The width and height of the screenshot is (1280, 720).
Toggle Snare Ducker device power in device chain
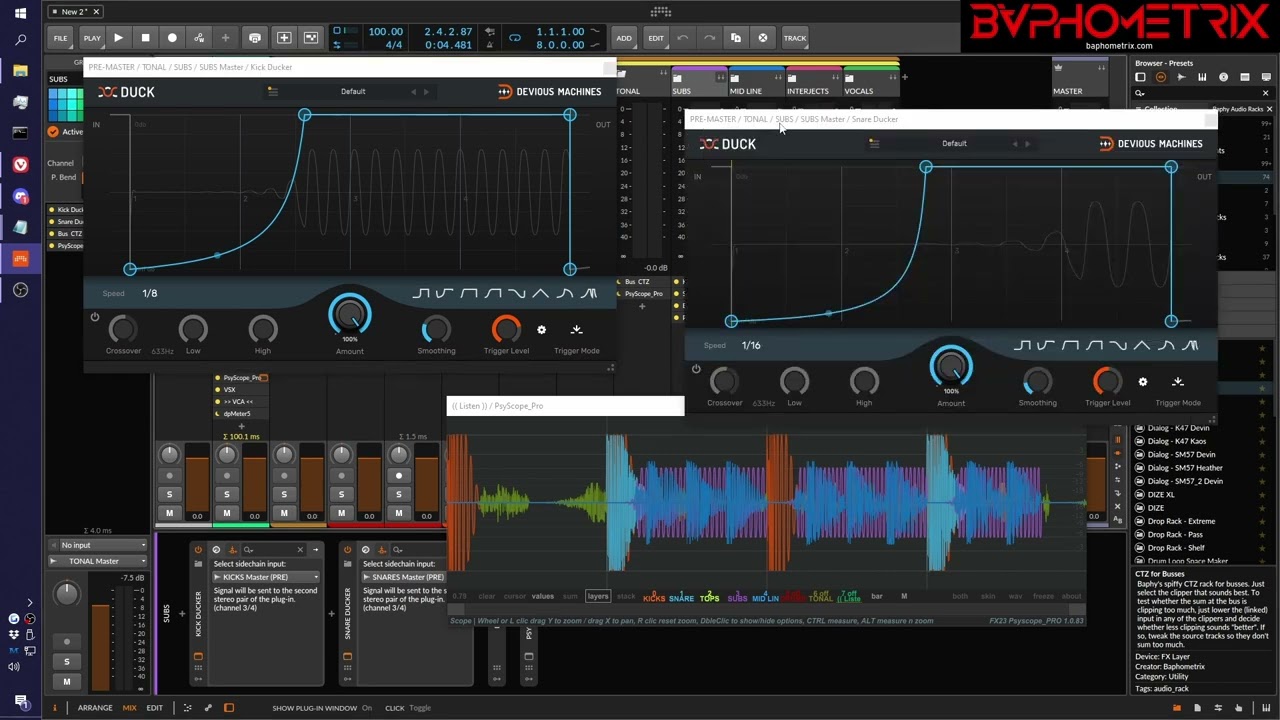point(347,550)
